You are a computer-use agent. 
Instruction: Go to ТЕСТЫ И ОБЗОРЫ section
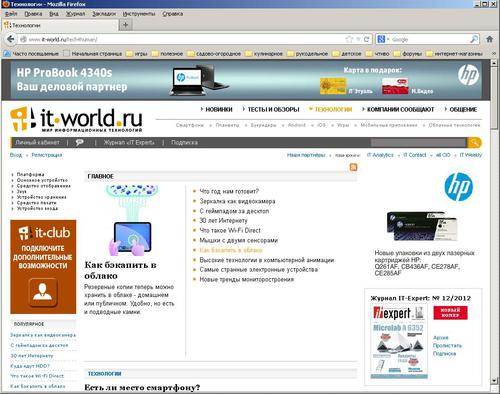tap(273, 109)
